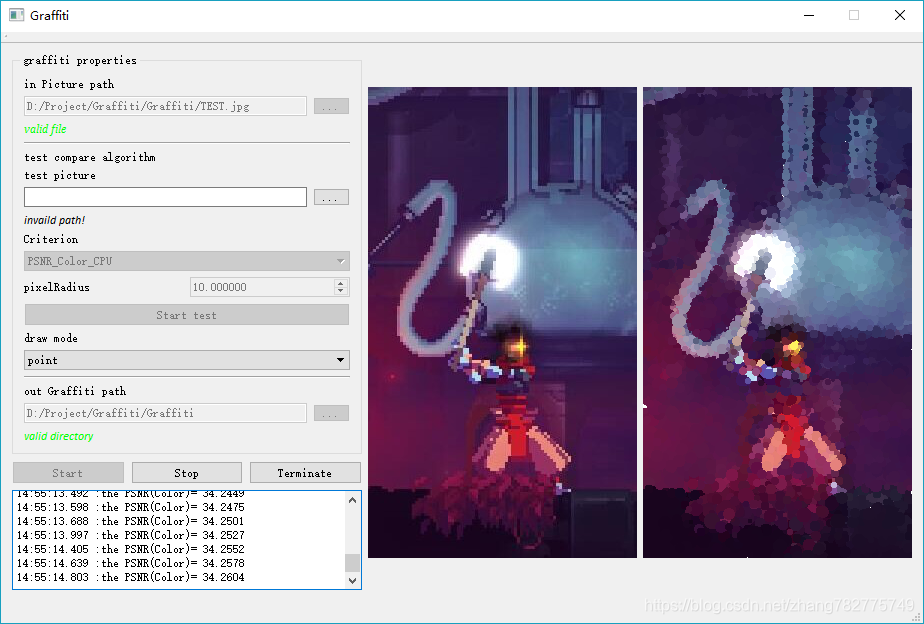Image resolution: width=924 pixels, height=624 pixels.
Task: Click the Graffiti app icon in title bar
Action: 16,15
